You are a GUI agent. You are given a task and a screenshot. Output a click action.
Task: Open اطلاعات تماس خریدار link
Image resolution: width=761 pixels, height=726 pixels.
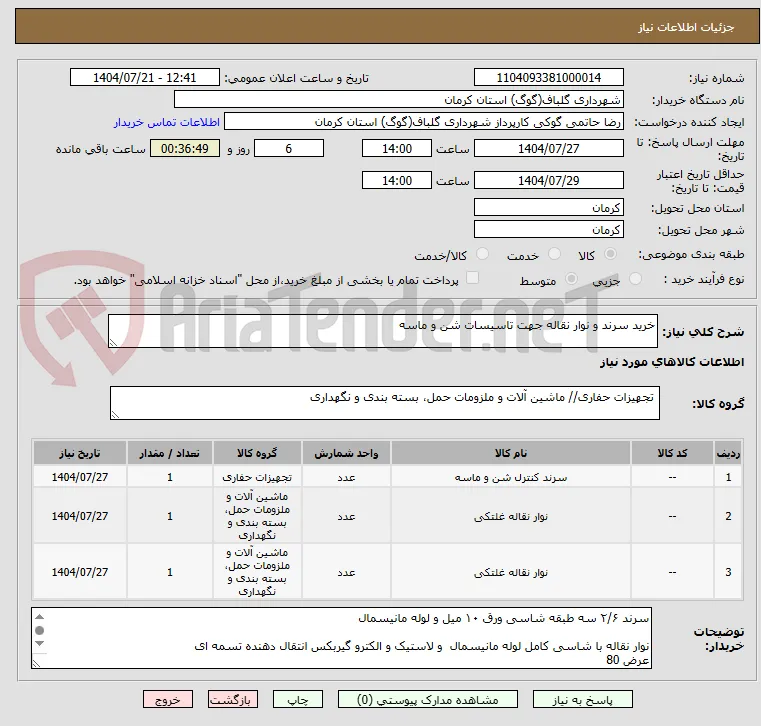167,122
